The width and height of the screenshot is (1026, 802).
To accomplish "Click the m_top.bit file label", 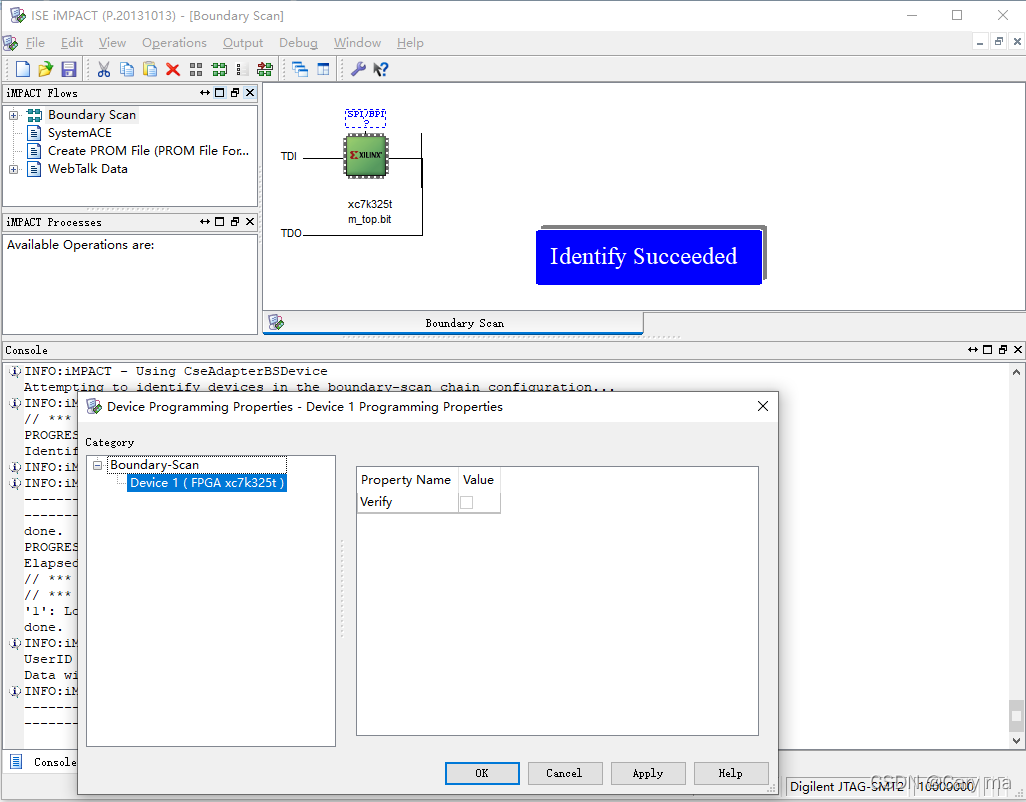I will 370,219.
